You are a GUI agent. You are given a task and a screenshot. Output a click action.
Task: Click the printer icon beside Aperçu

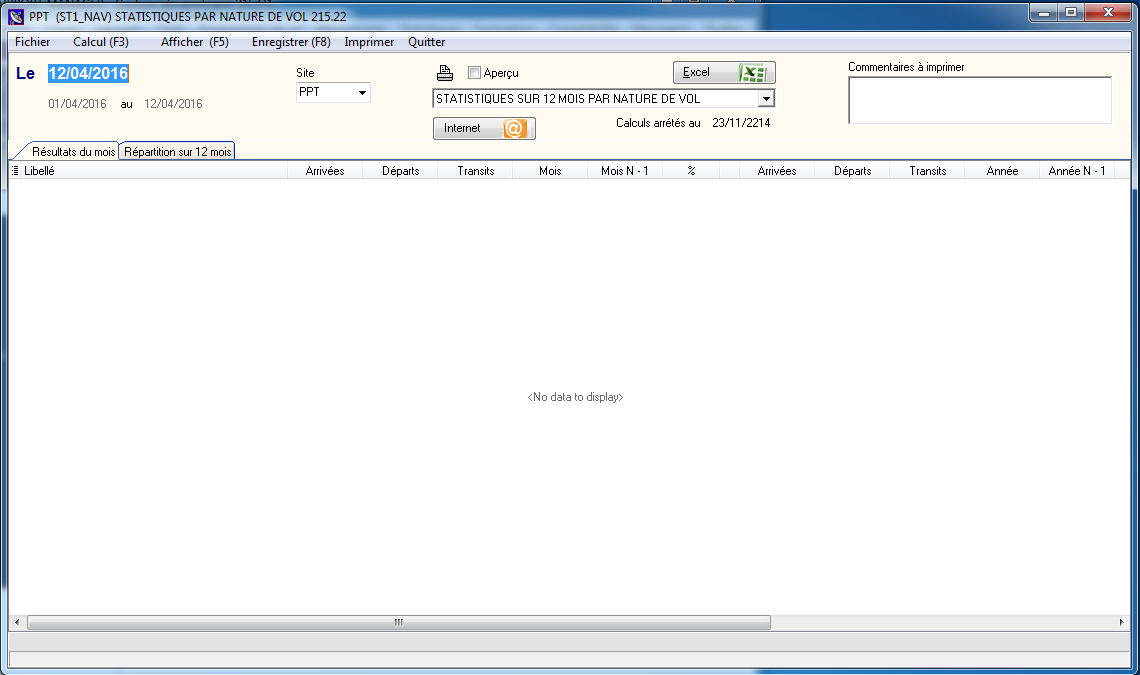click(445, 73)
